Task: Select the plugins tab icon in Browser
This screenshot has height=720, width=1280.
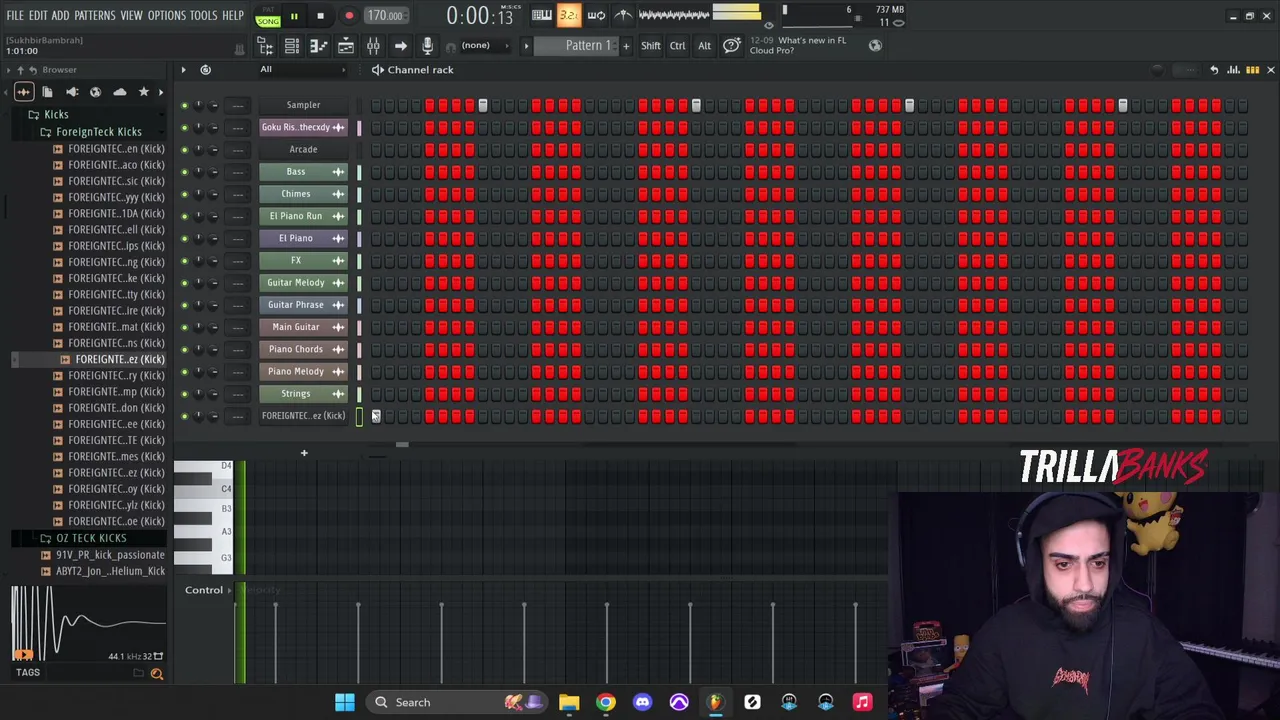Action: tap(71, 92)
